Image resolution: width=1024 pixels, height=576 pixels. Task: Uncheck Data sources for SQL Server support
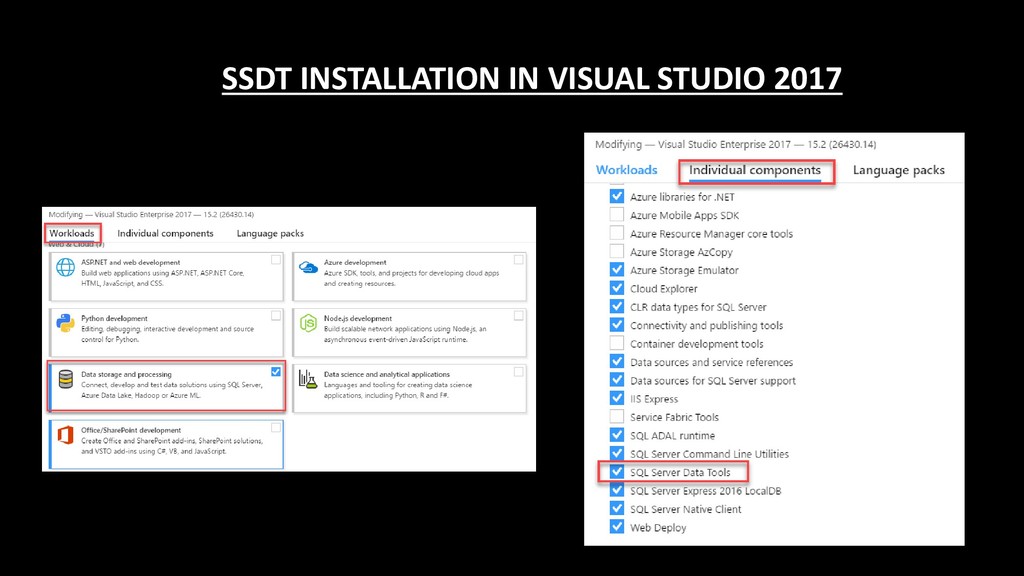tap(616, 379)
